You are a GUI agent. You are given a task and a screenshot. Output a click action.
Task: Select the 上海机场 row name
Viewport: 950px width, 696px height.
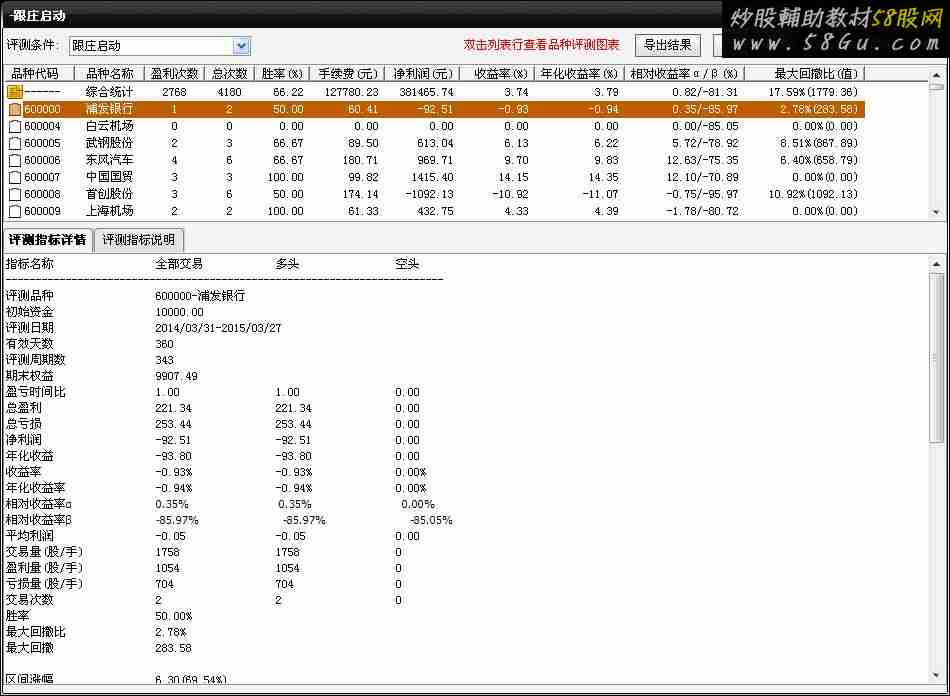(x=109, y=211)
